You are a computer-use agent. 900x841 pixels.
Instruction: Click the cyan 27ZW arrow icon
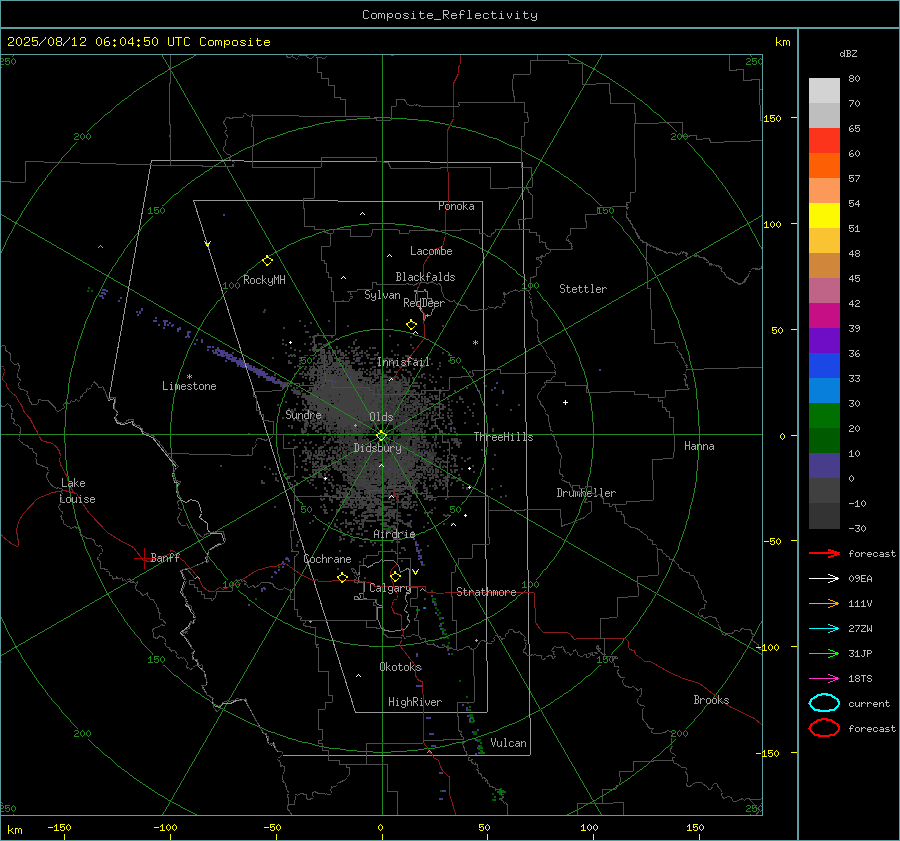coord(824,629)
